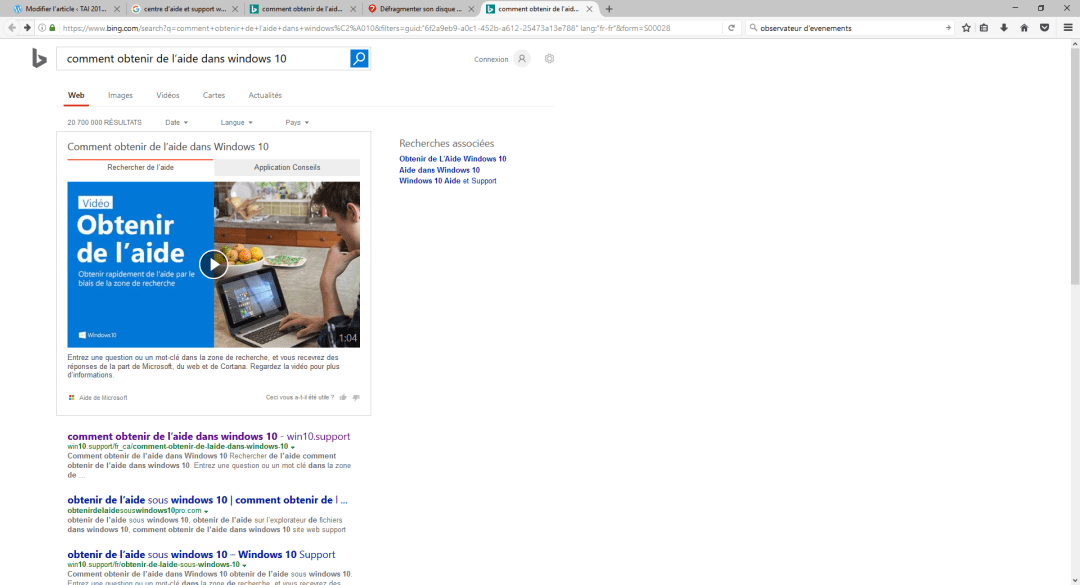The width and height of the screenshot is (1080, 585).
Task: Open Bing settings gear icon
Action: pyautogui.click(x=549, y=59)
